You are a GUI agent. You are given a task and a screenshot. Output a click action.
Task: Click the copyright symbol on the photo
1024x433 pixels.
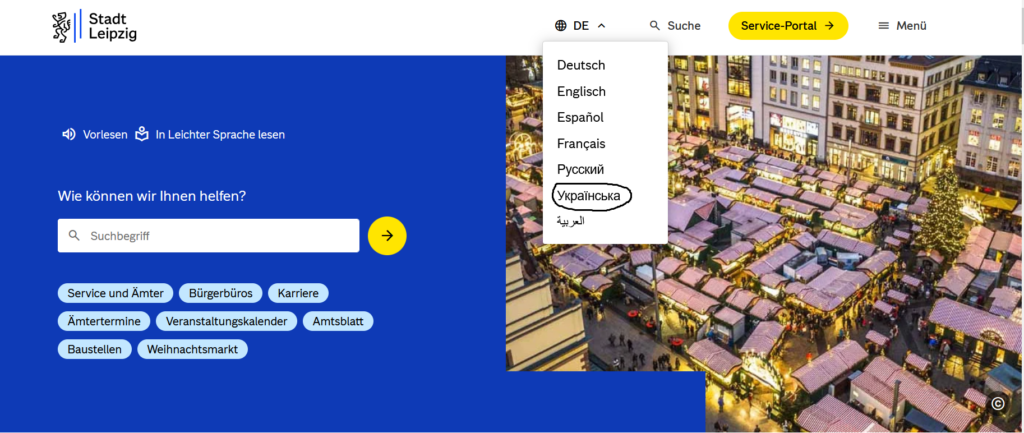(997, 403)
